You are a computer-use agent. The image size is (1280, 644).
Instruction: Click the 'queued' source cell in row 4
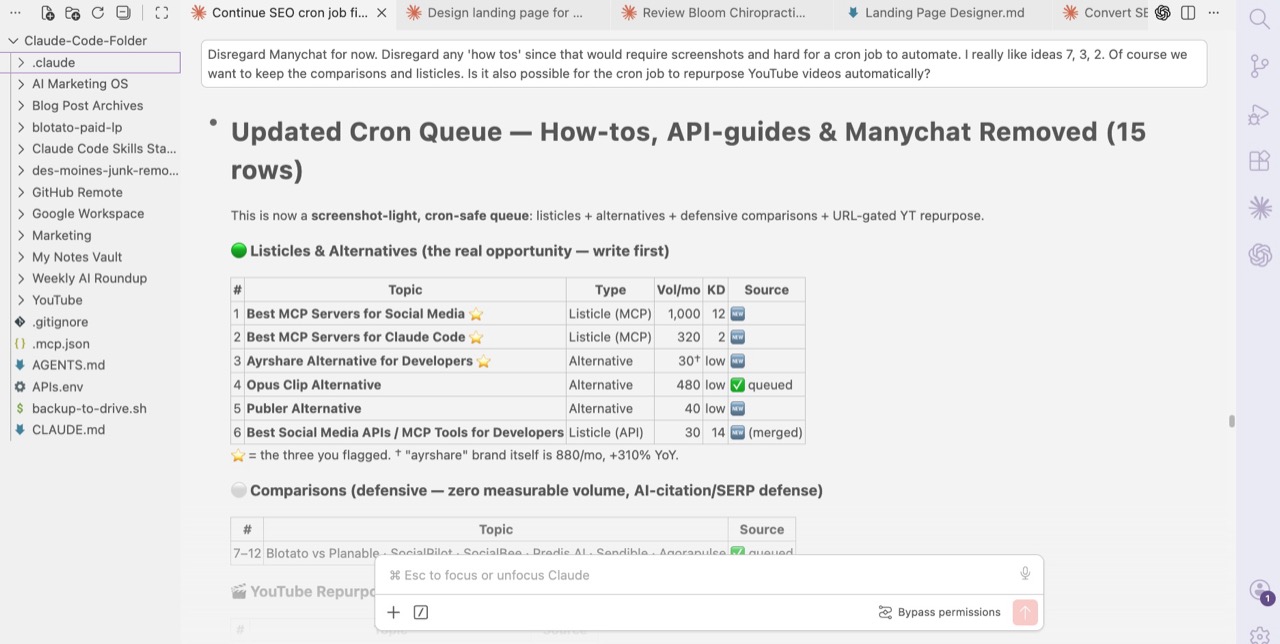(x=766, y=385)
